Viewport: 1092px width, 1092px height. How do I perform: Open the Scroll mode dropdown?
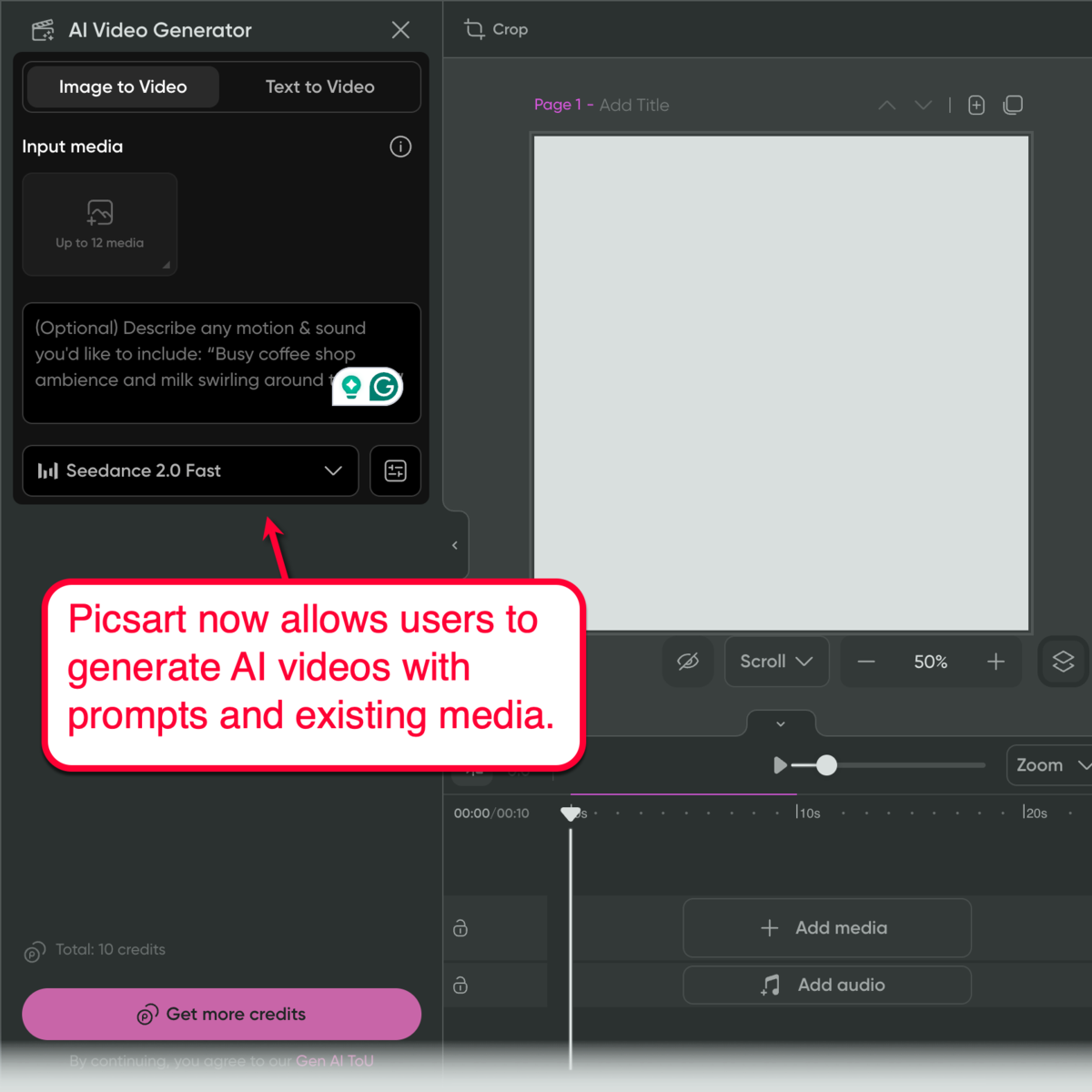(x=776, y=662)
